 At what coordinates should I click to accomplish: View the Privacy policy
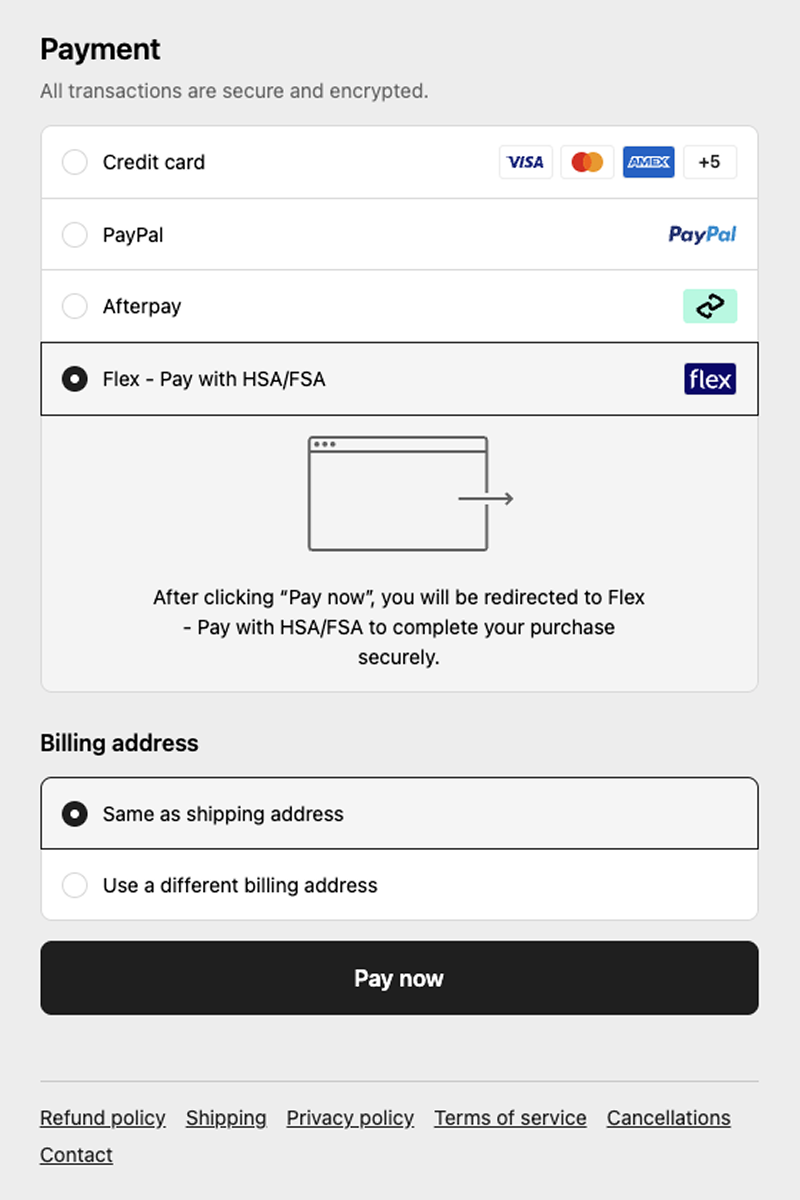(350, 1118)
